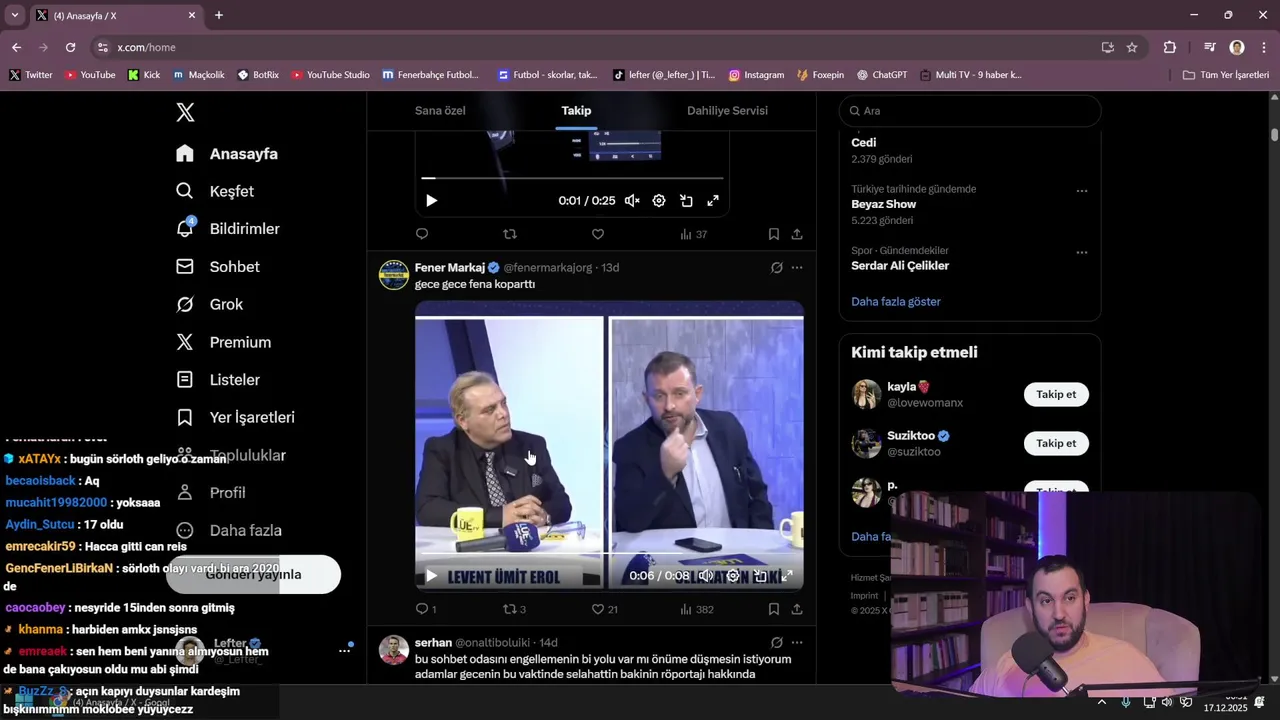The width and height of the screenshot is (1280, 720).
Task: Open Fener Markaj profile avatar
Action: click(394, 274)
